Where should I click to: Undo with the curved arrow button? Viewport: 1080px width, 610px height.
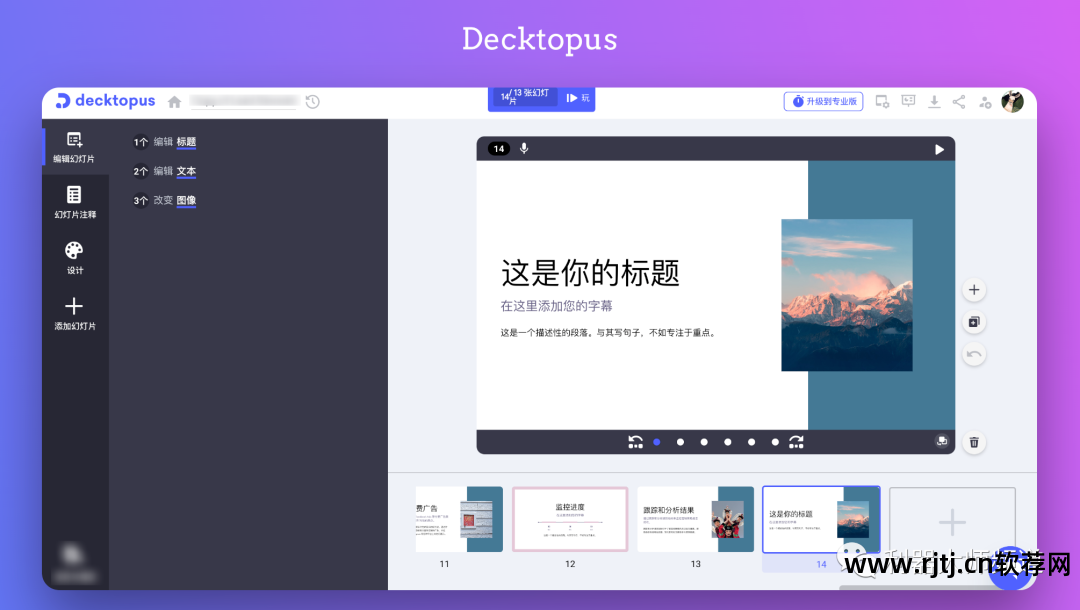(x=974, y=355)
